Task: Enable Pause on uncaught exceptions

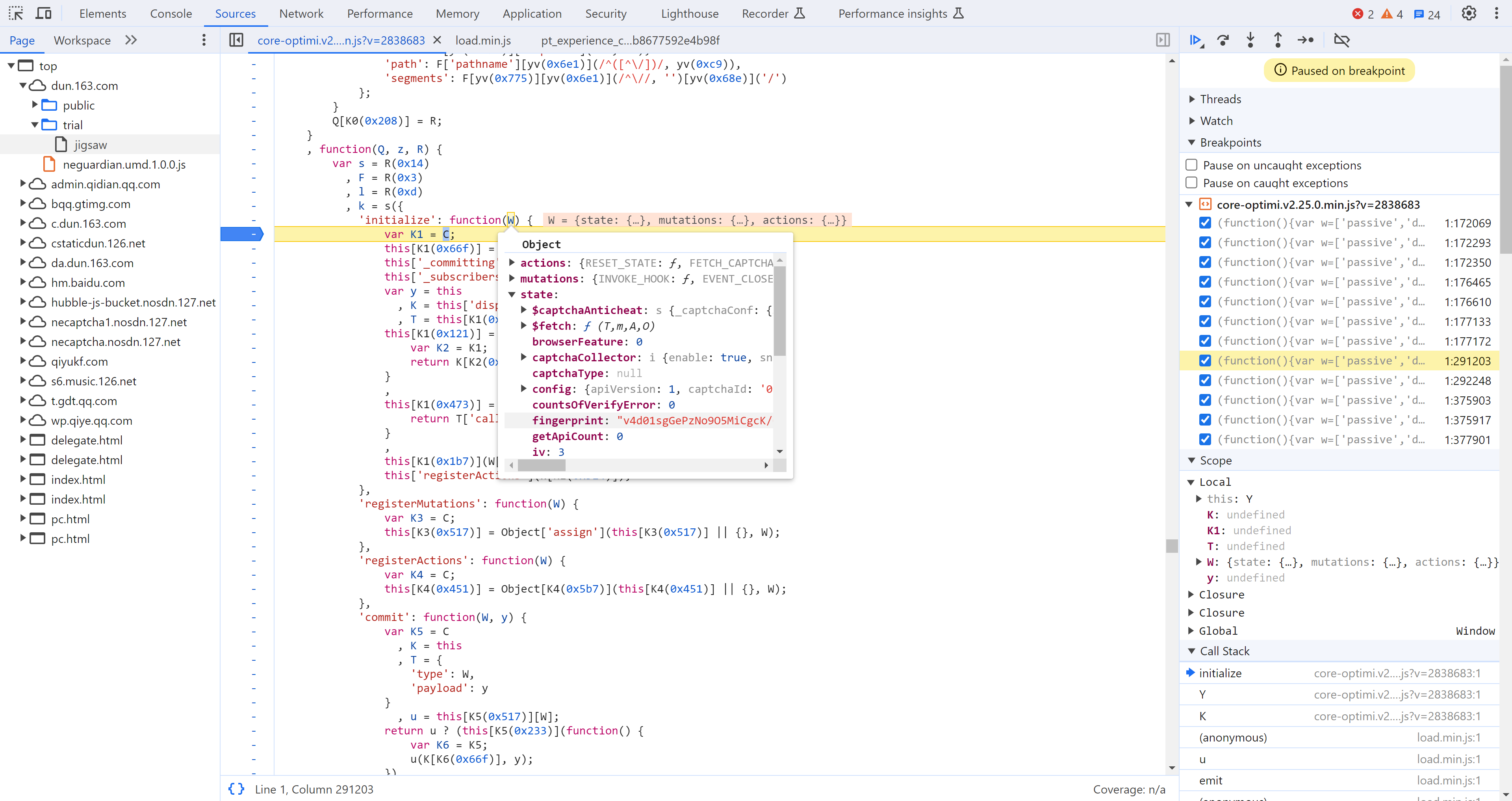Action: 1191,165
